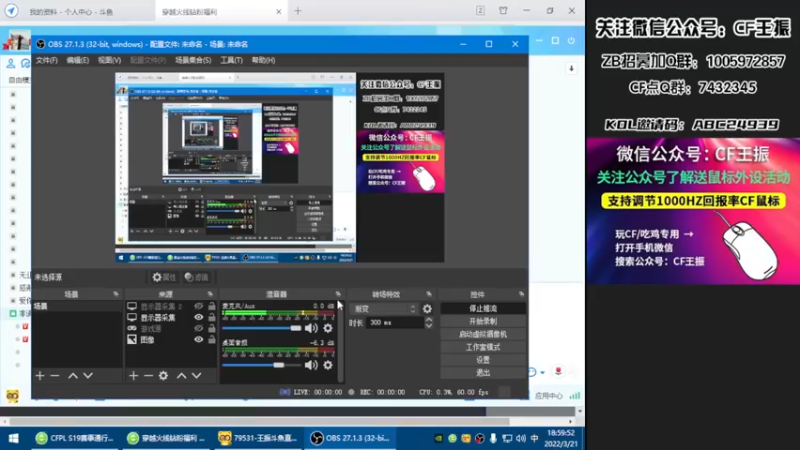
Task: Click the download arrow icon in browser page
Action: [x=571, y=68]
